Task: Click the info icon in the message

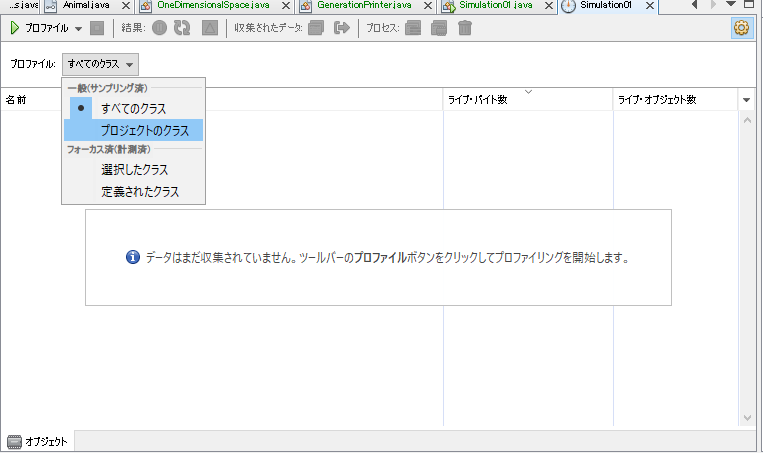Action: coord(133,257)
